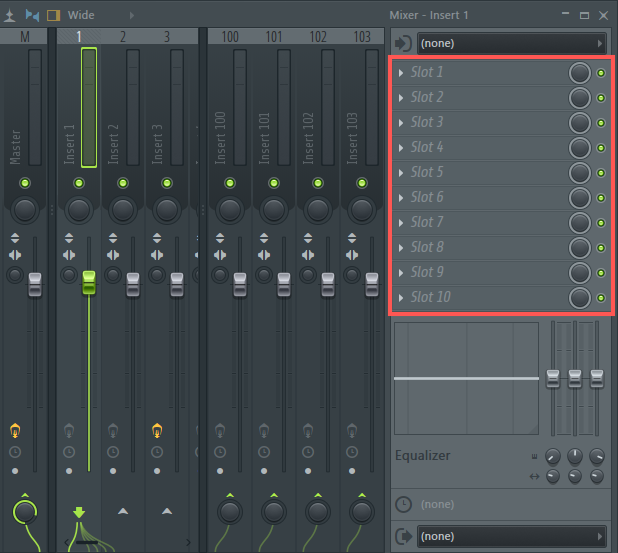Mute the Insert 1 track
Screen dimensions: 618x553
point(79,183)
